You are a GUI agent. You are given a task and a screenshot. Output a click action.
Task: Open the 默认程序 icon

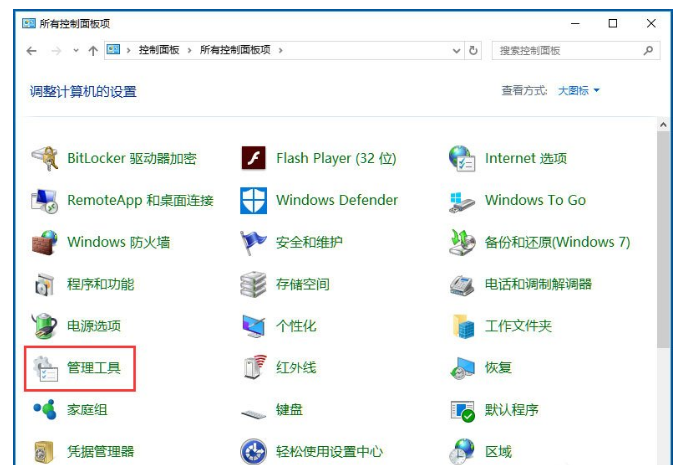pos(463,411)
